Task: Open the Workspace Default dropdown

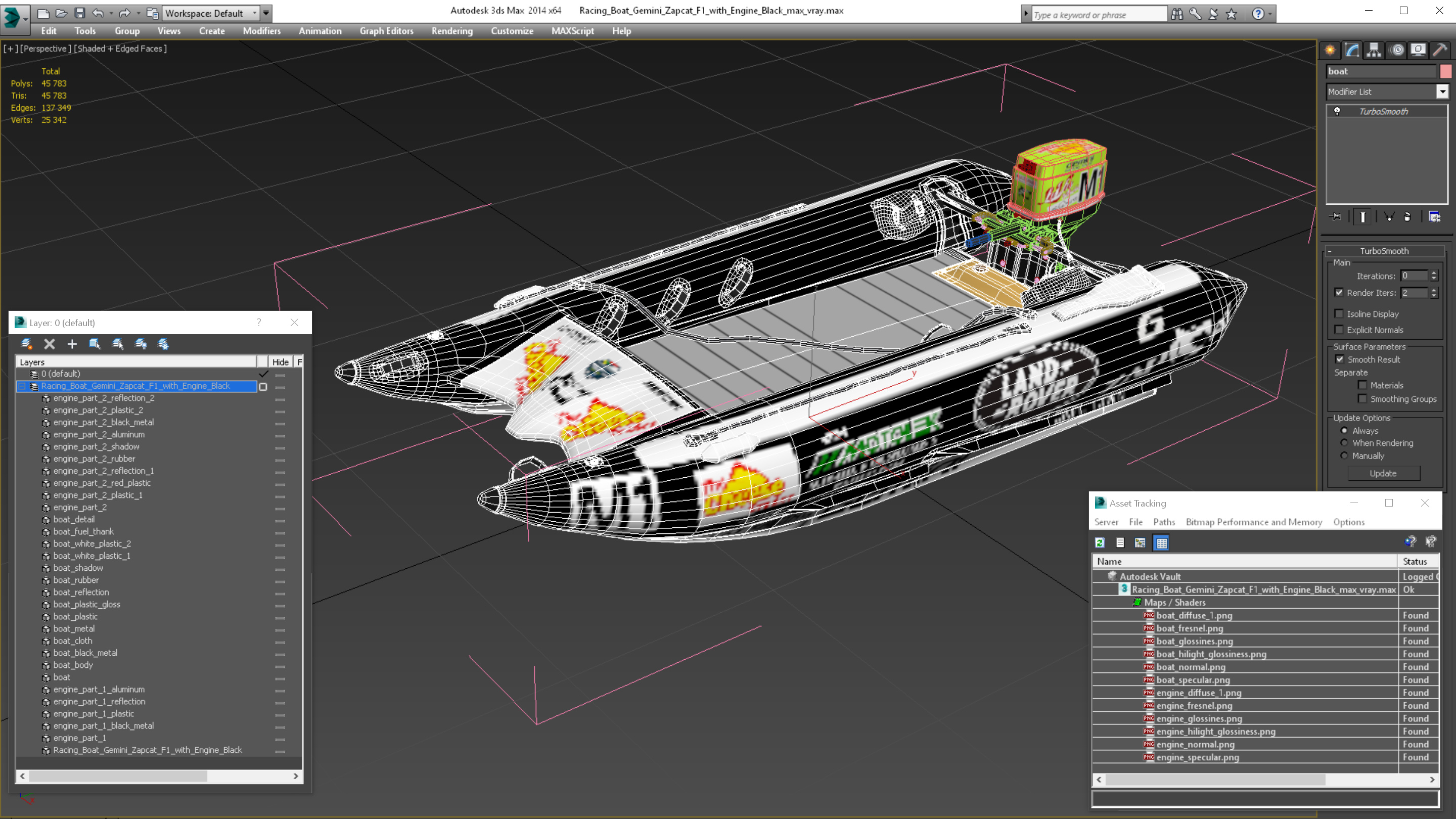Action: pyautogui.click(x=210, y=13)
